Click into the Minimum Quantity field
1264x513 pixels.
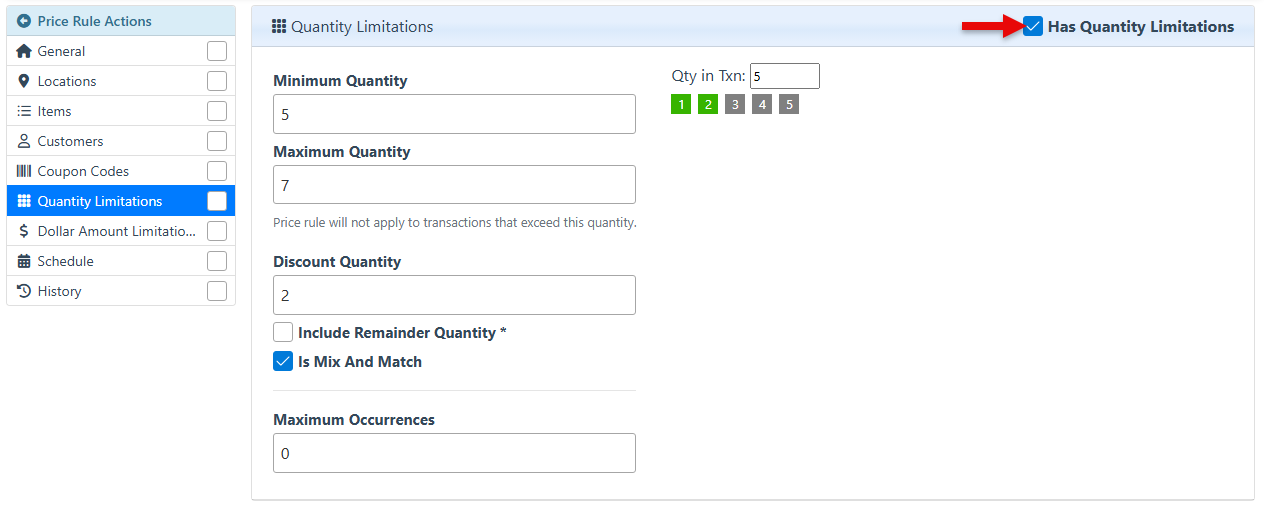pos(454,114)
